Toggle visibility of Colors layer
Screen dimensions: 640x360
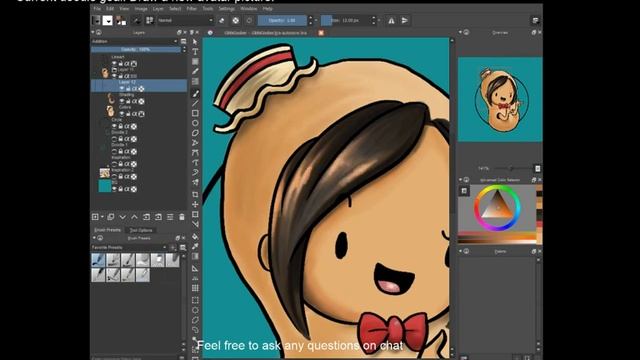coord(122,114)
